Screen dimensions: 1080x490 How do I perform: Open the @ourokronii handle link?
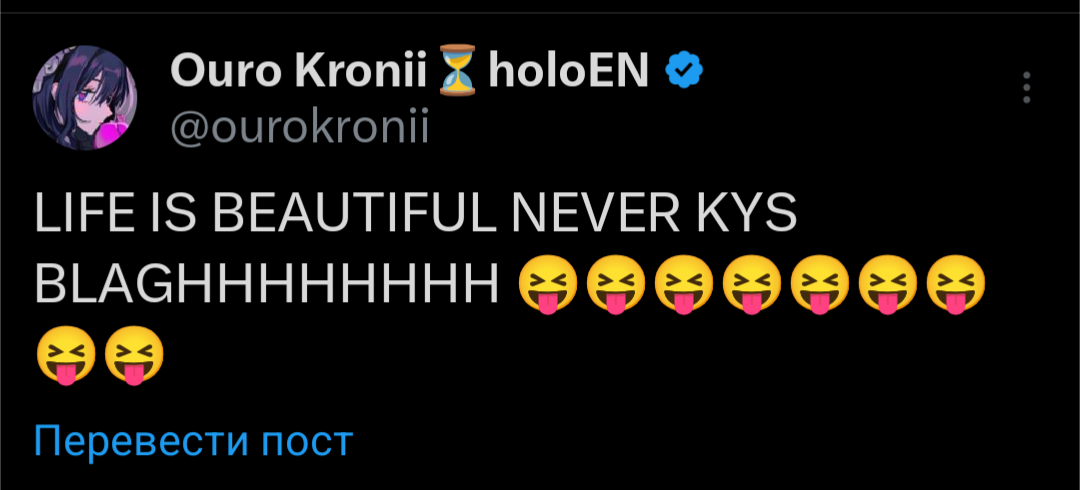[299, 128]
